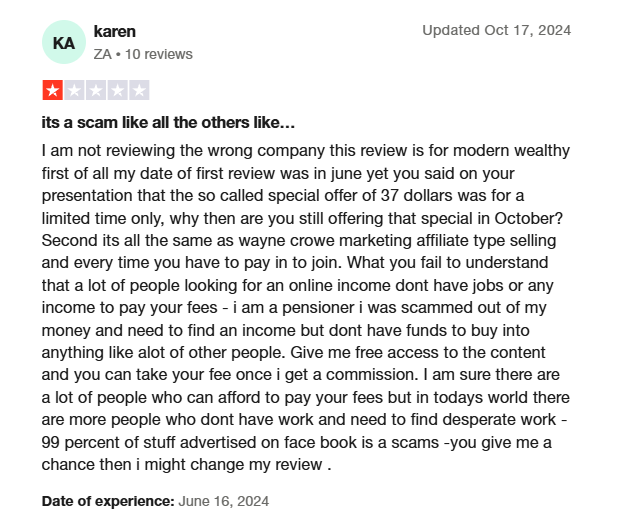Open reviewer karen's profile name
The height and width of the screenshot is (530, 632).
114,31
